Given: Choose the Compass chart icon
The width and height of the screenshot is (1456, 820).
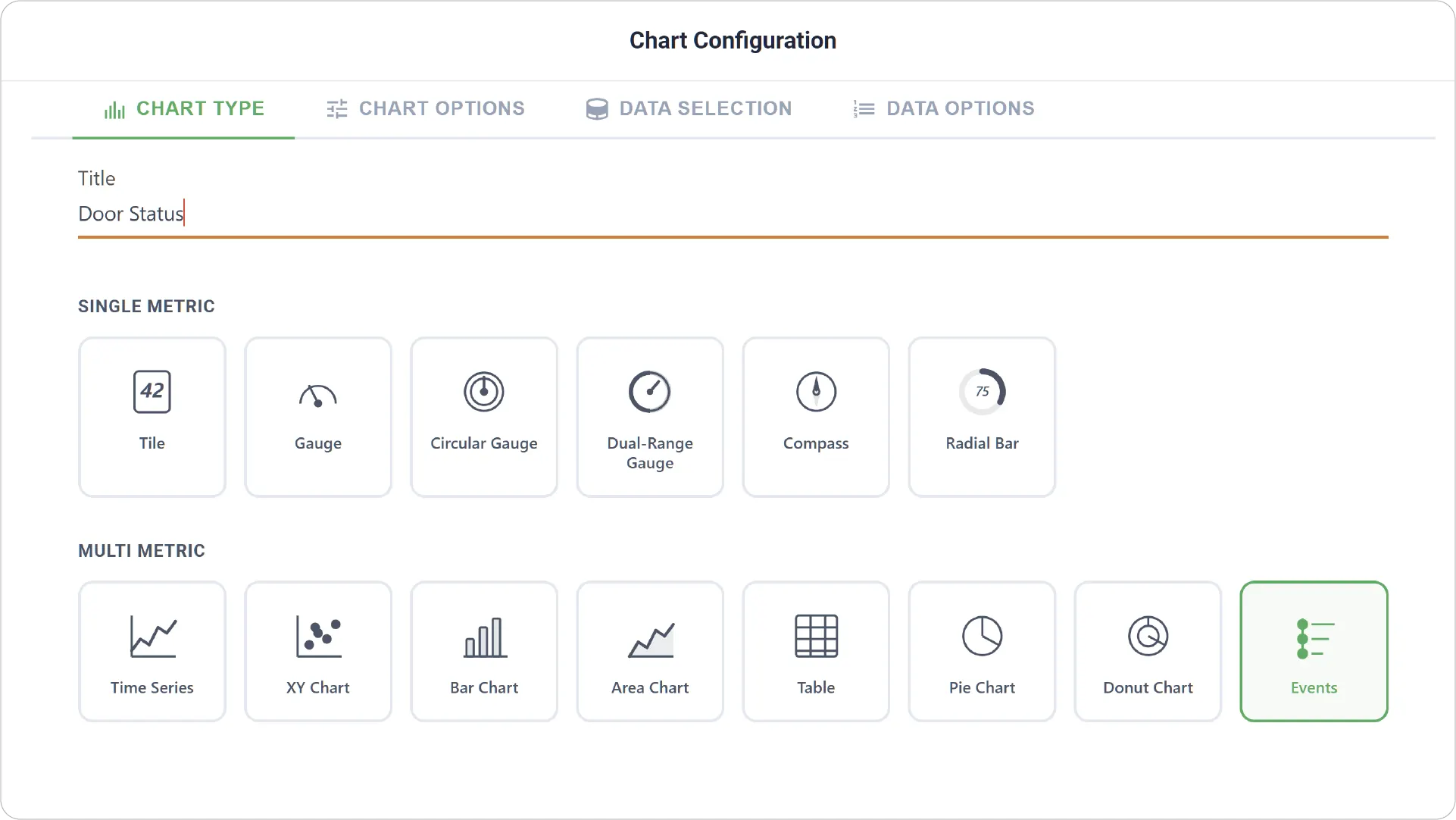Looking at the screenshot, I should pyautogui.click(x=816, y=392).
